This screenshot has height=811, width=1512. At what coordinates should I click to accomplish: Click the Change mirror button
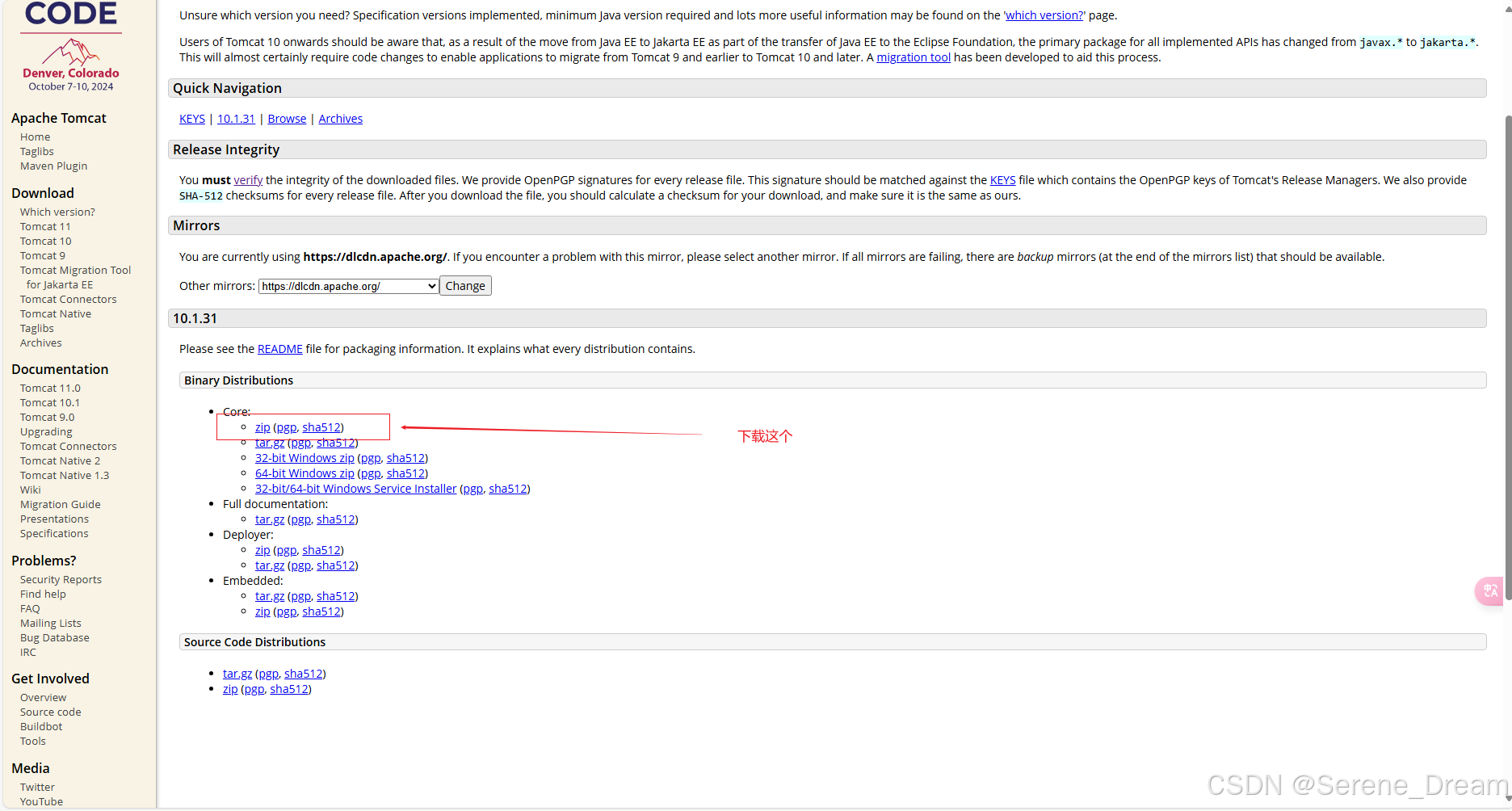[465, 286]
